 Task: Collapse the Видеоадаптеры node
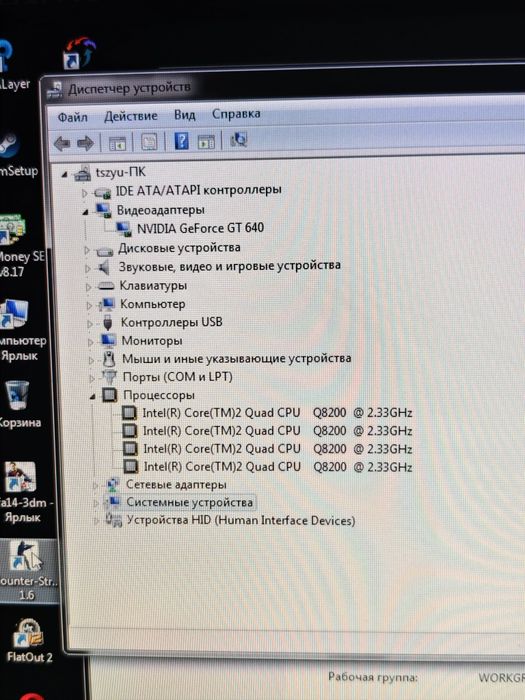coord(85,212)
